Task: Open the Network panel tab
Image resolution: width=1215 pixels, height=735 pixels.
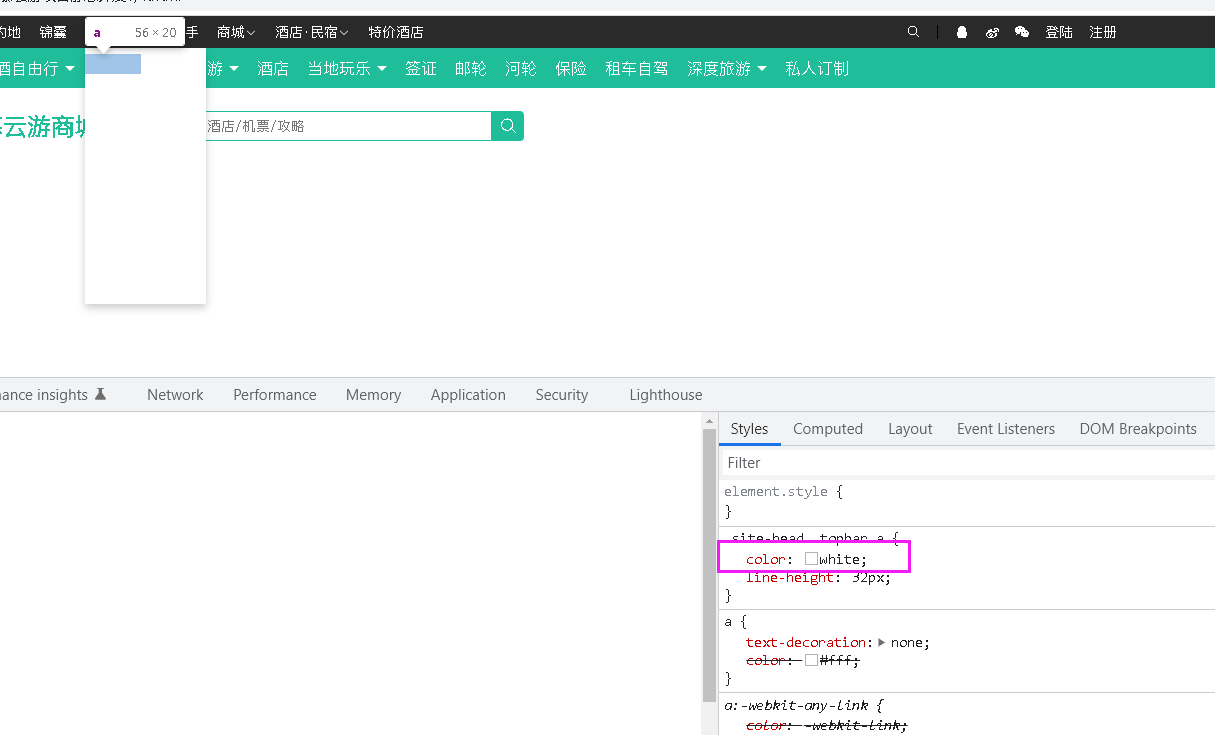Action: point(175,395)
